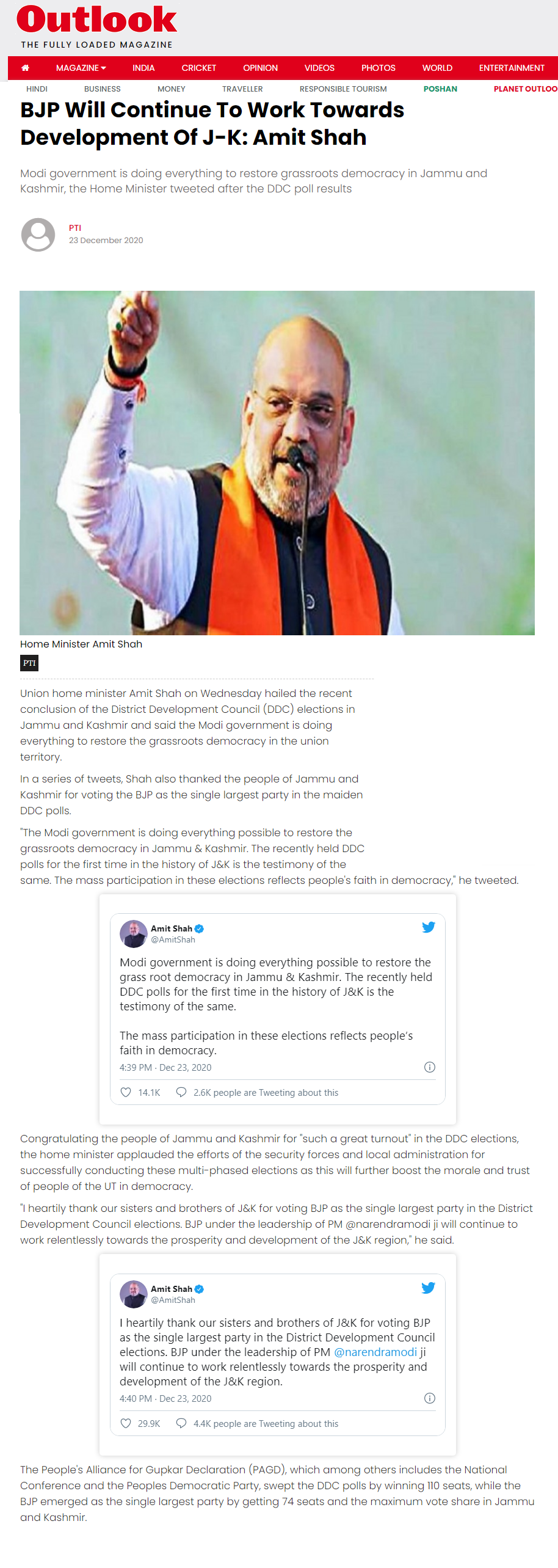
Task: Open info icon on the 4:39 PM tweet
Action: [x=430, y=1067]
